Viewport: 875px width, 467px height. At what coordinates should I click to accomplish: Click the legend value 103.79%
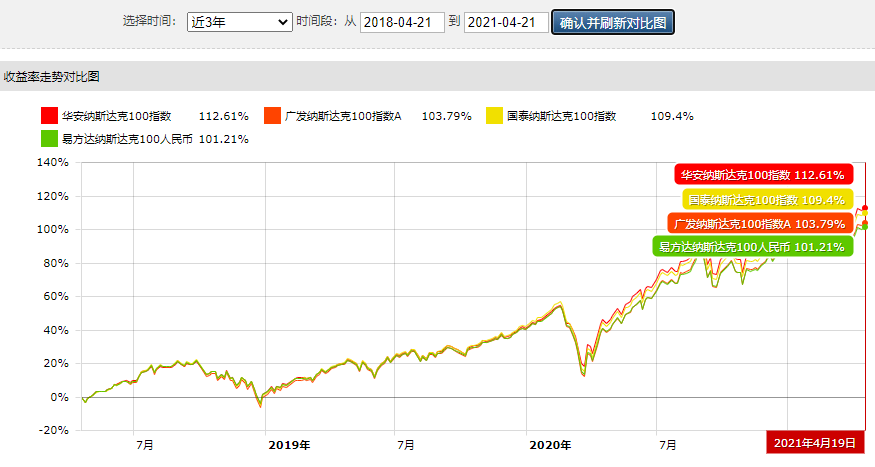click(446, 116)
